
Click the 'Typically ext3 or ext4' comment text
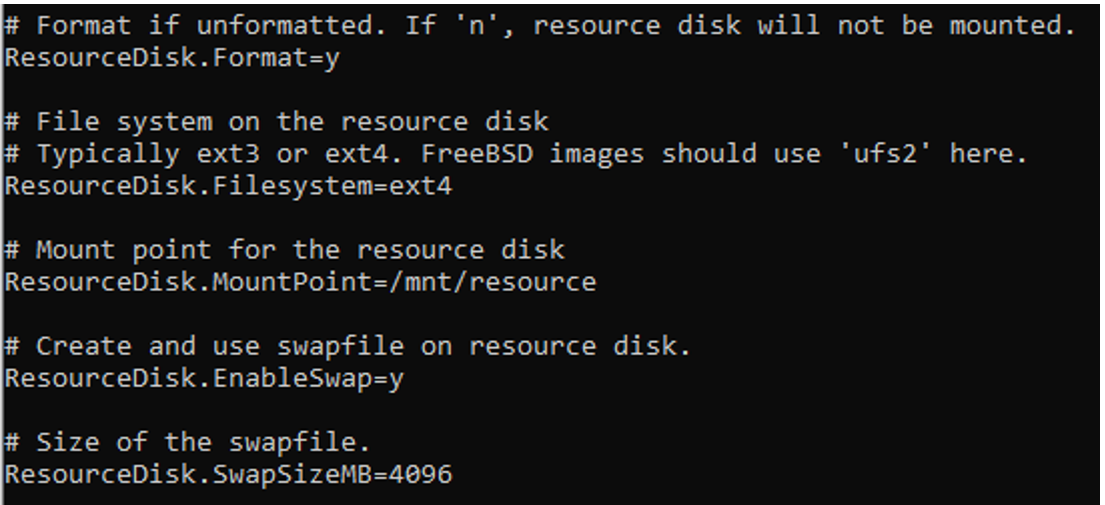point(212,154)
